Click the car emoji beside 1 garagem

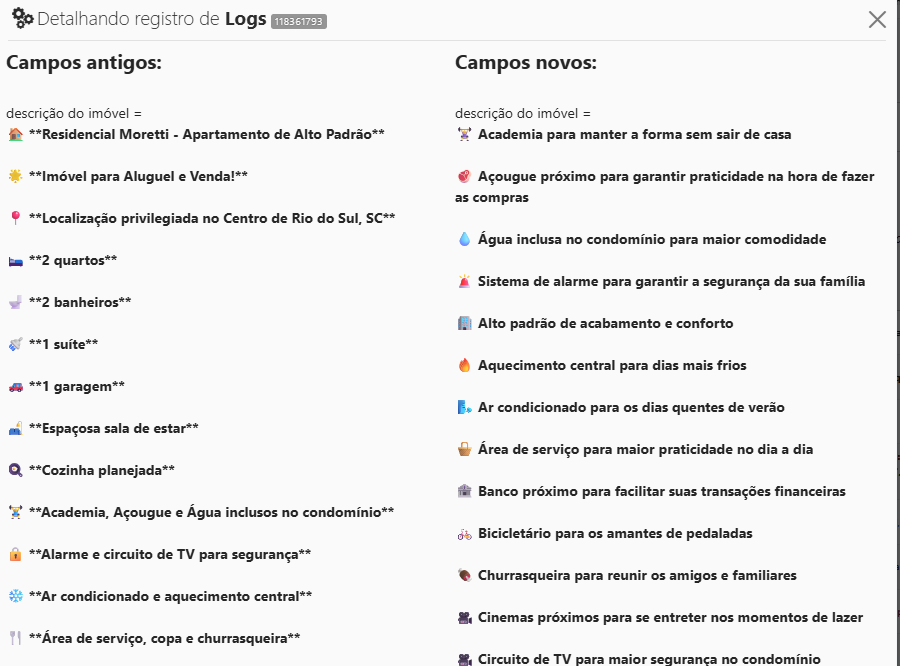coord(15,386)
